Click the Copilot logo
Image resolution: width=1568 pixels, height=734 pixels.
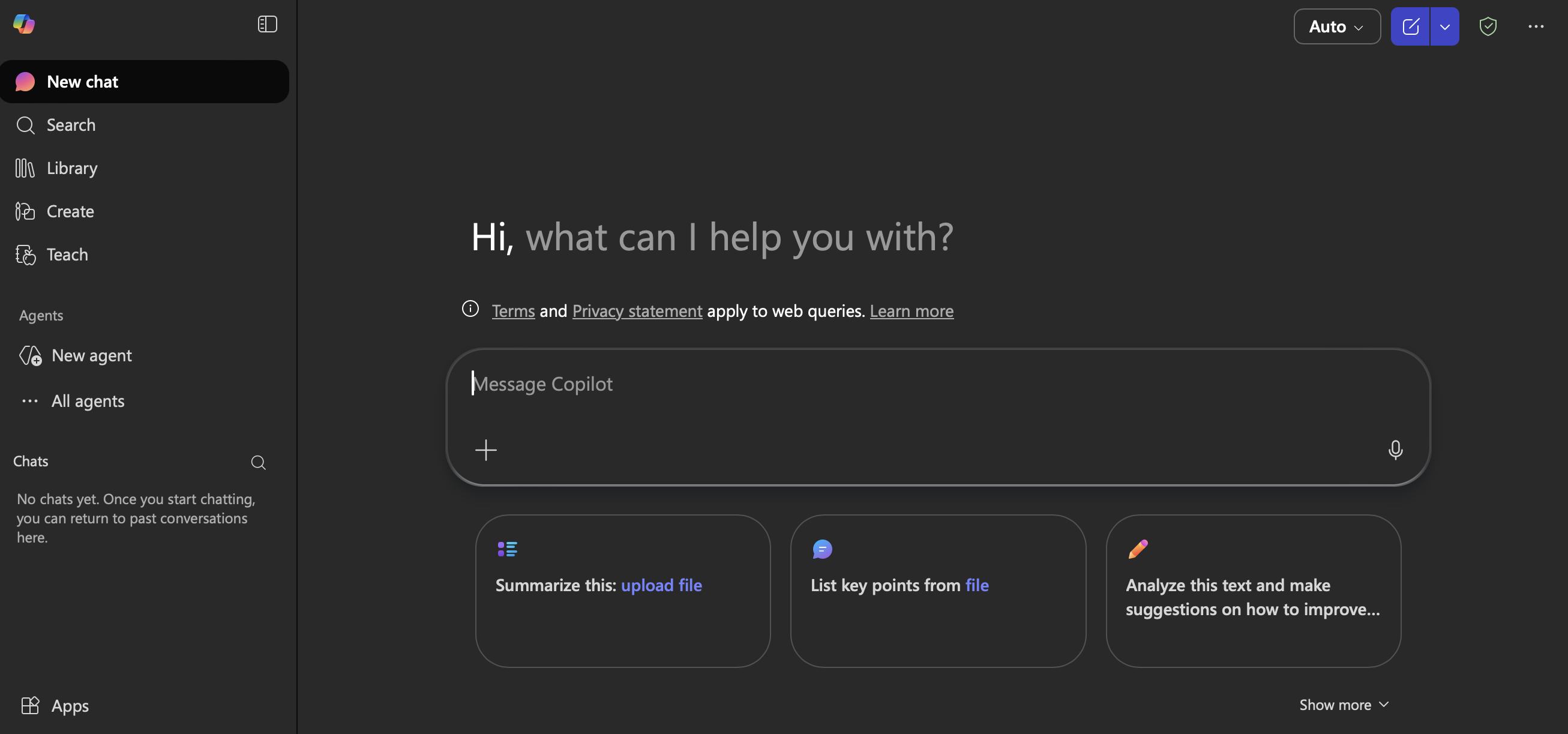(24, 24)
